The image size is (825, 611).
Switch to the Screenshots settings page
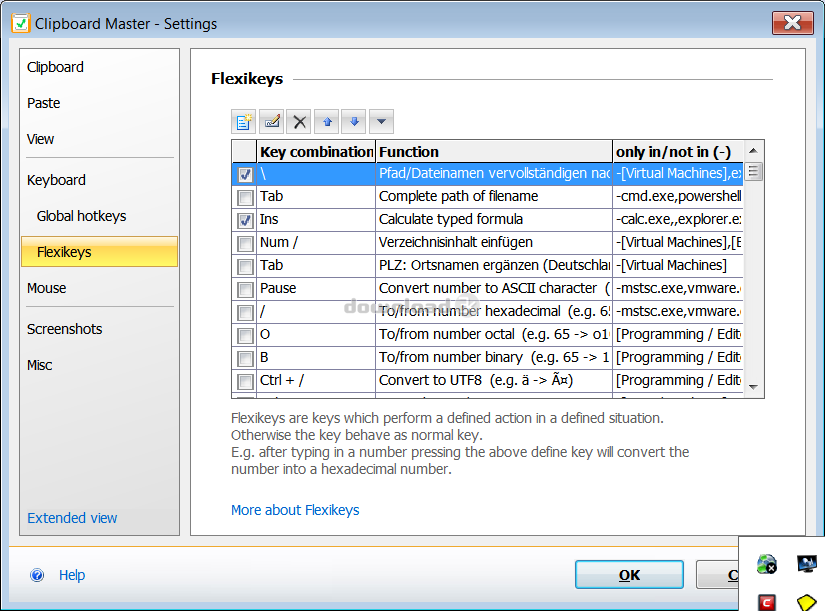coord(65,329)
